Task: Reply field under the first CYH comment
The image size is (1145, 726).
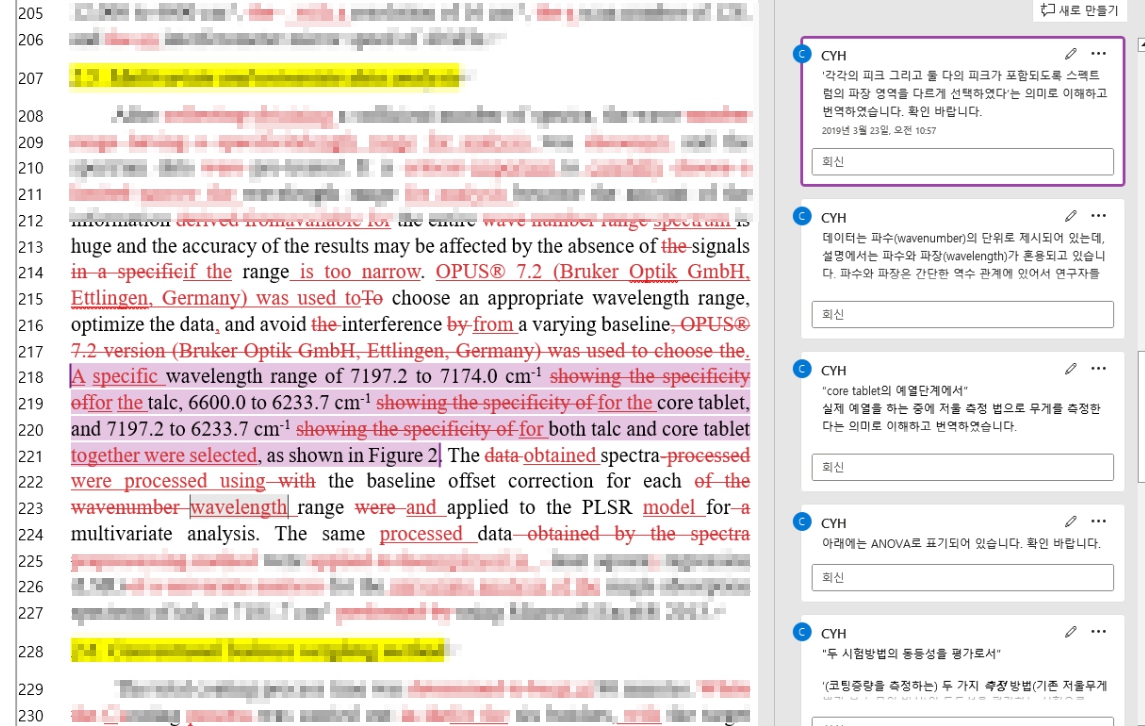Action: 962,161
